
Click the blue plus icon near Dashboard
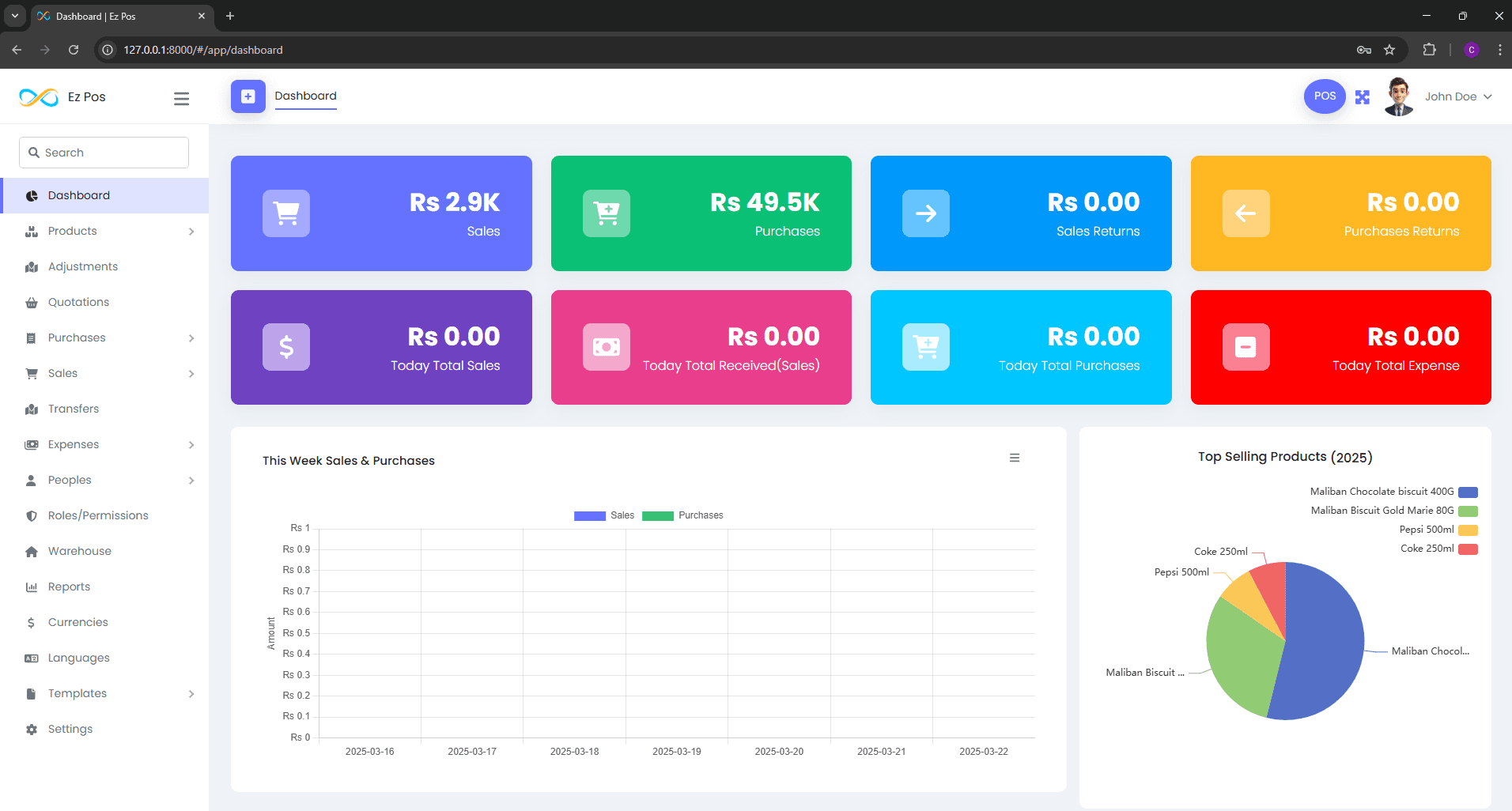pos(248,96)
